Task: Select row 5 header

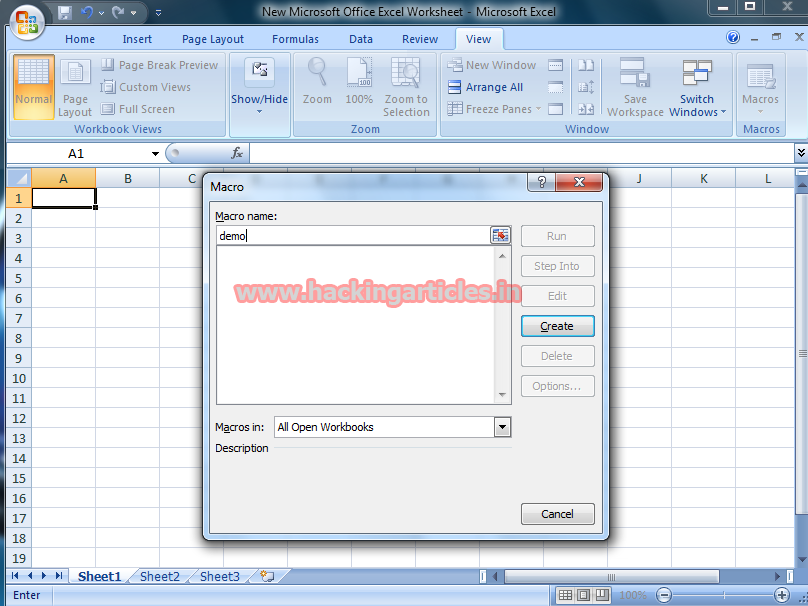Action: [19, 279]
